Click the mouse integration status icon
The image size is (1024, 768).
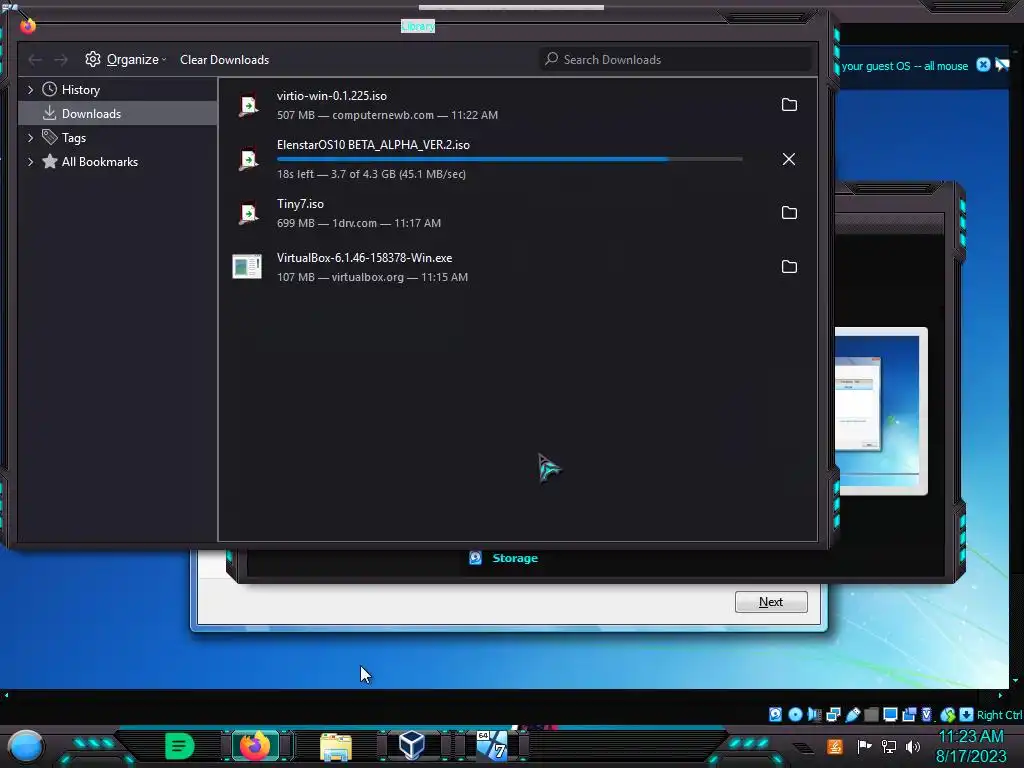[x=948, y=714]
